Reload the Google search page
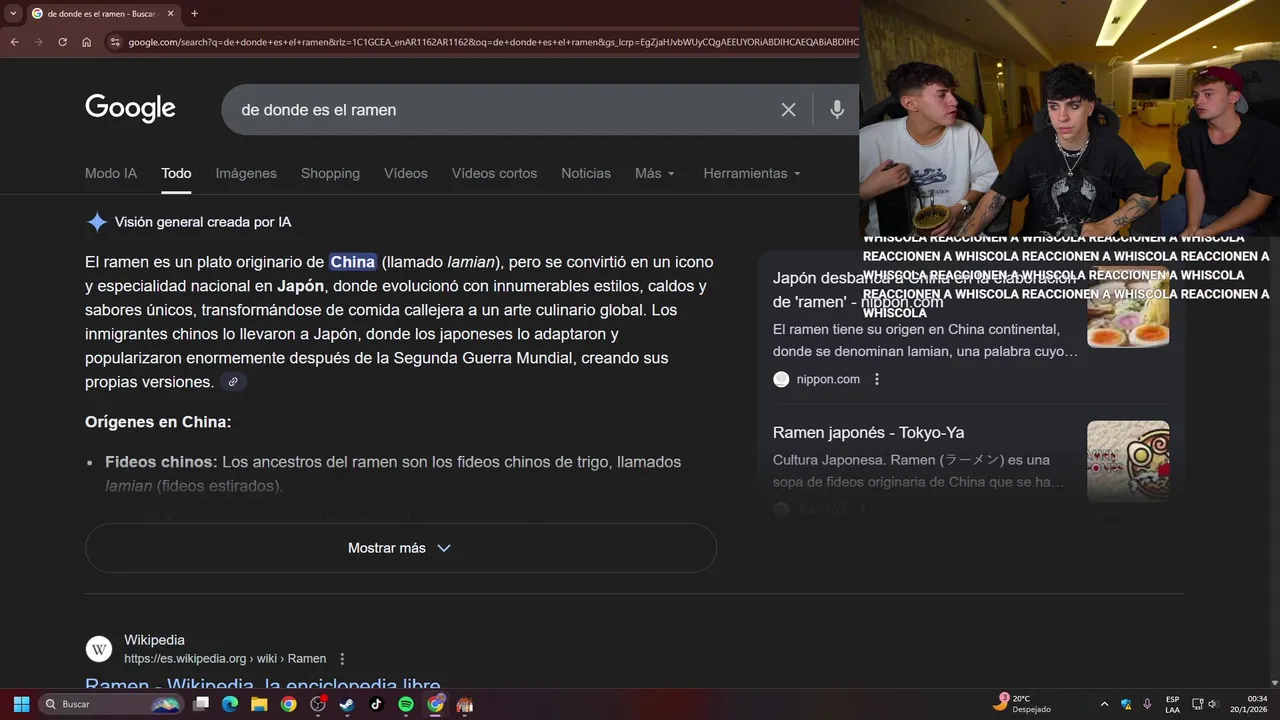The image size is (1280, 720). pyautogui.click(x=62, y=42)
